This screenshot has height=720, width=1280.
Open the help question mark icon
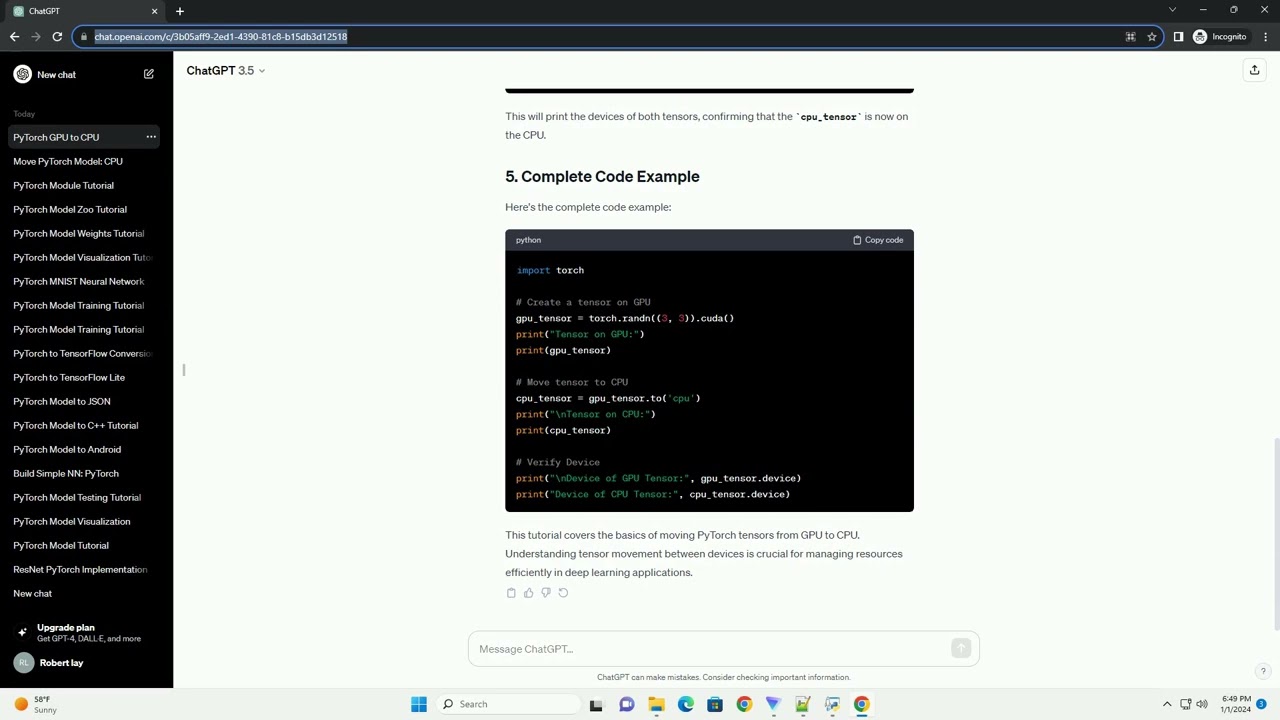tap(1263, 671)
